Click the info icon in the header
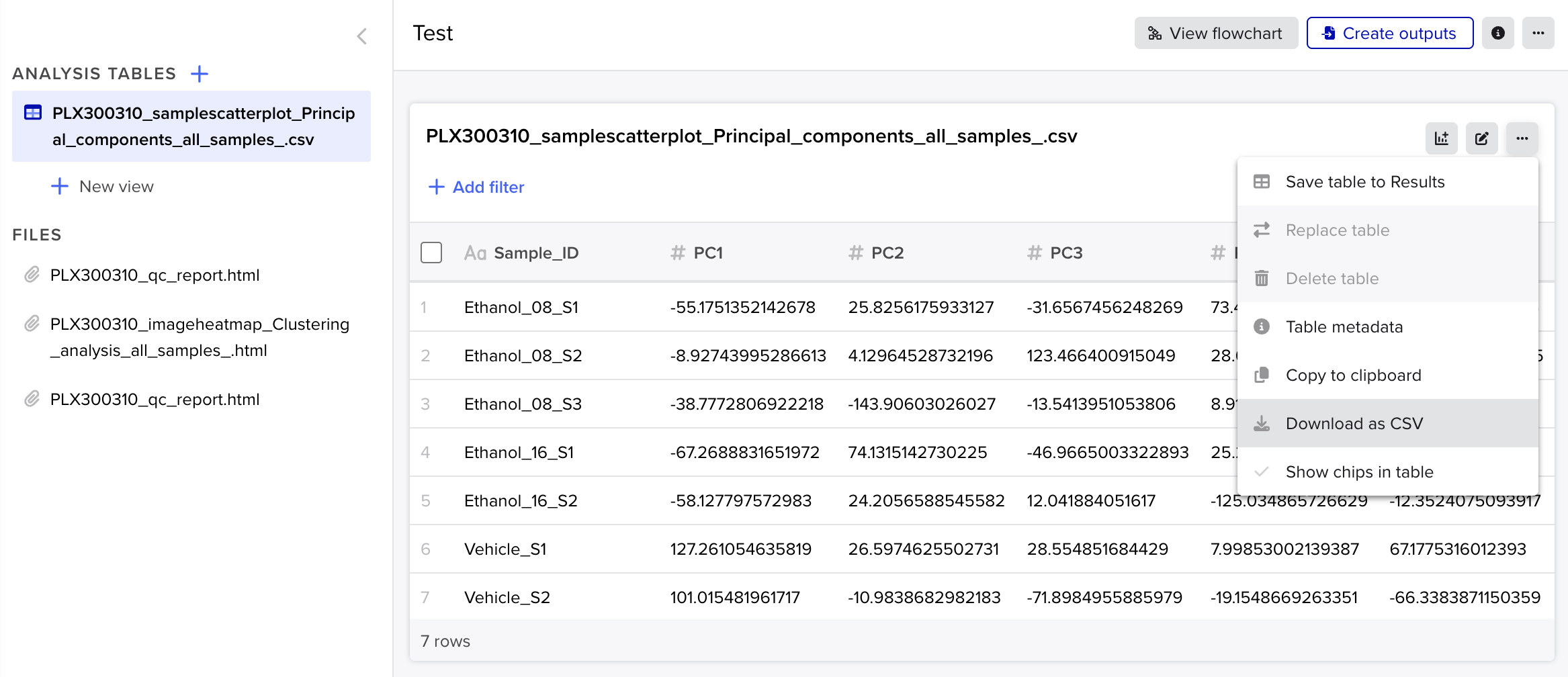1568x677 pixels. [1497, 33]
